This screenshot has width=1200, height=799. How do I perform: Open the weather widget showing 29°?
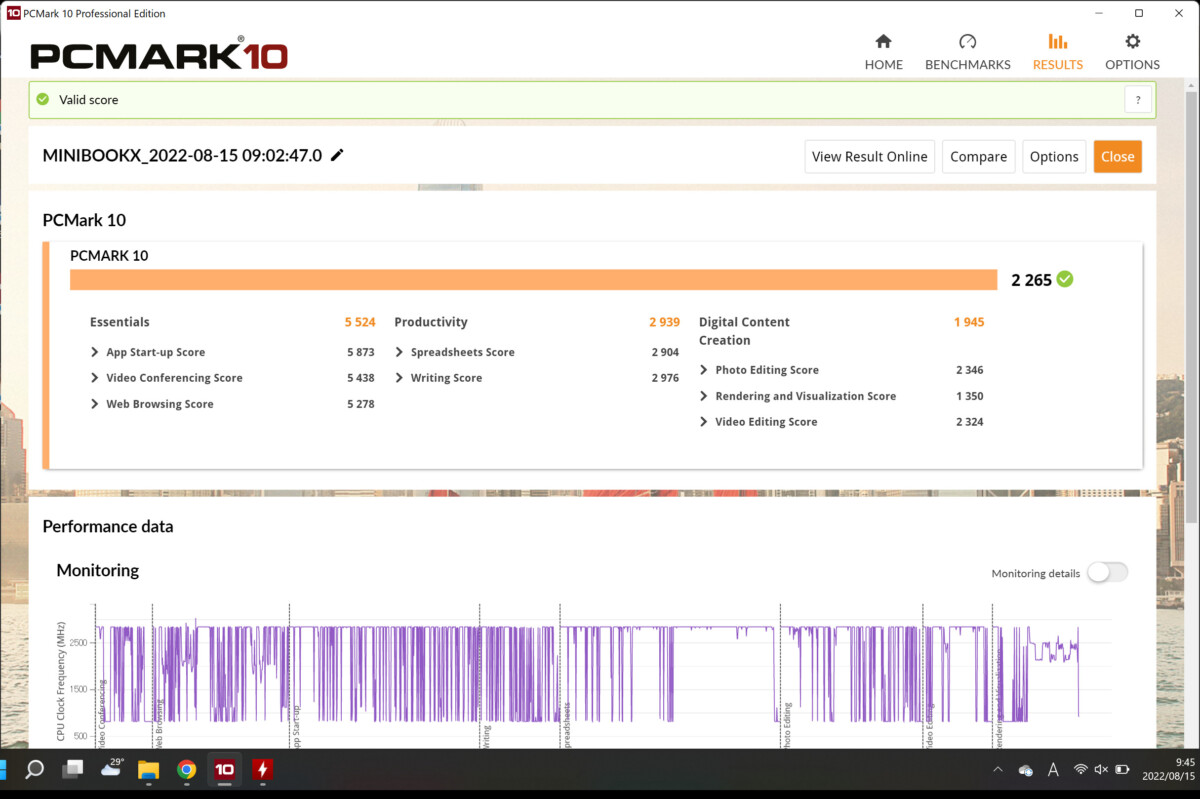point(112,768)
